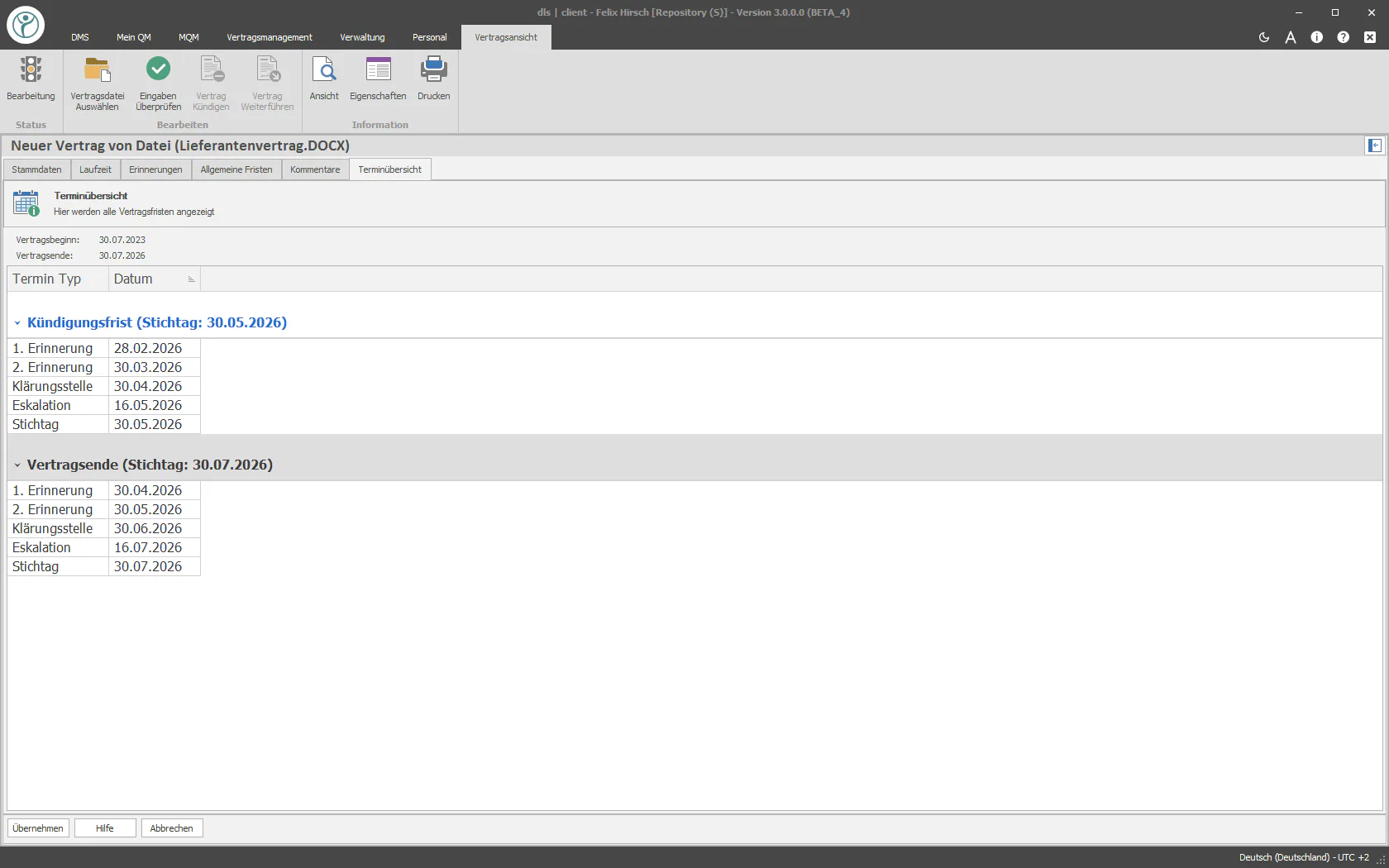1389x868 pixels.
Task: Switch to the Kommentare tab
Action: point(315,169)
